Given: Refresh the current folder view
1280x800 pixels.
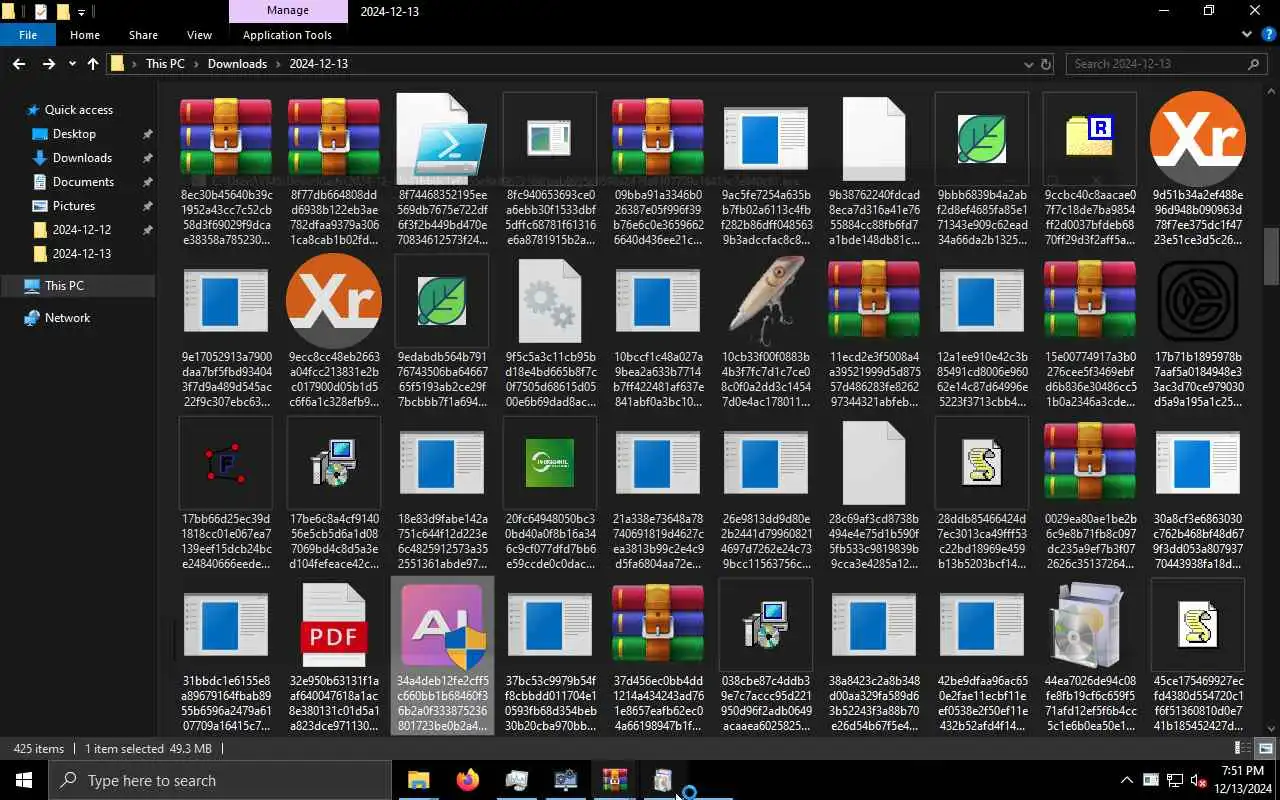Looking at the screenshot, I should (x=1046, y=64).
